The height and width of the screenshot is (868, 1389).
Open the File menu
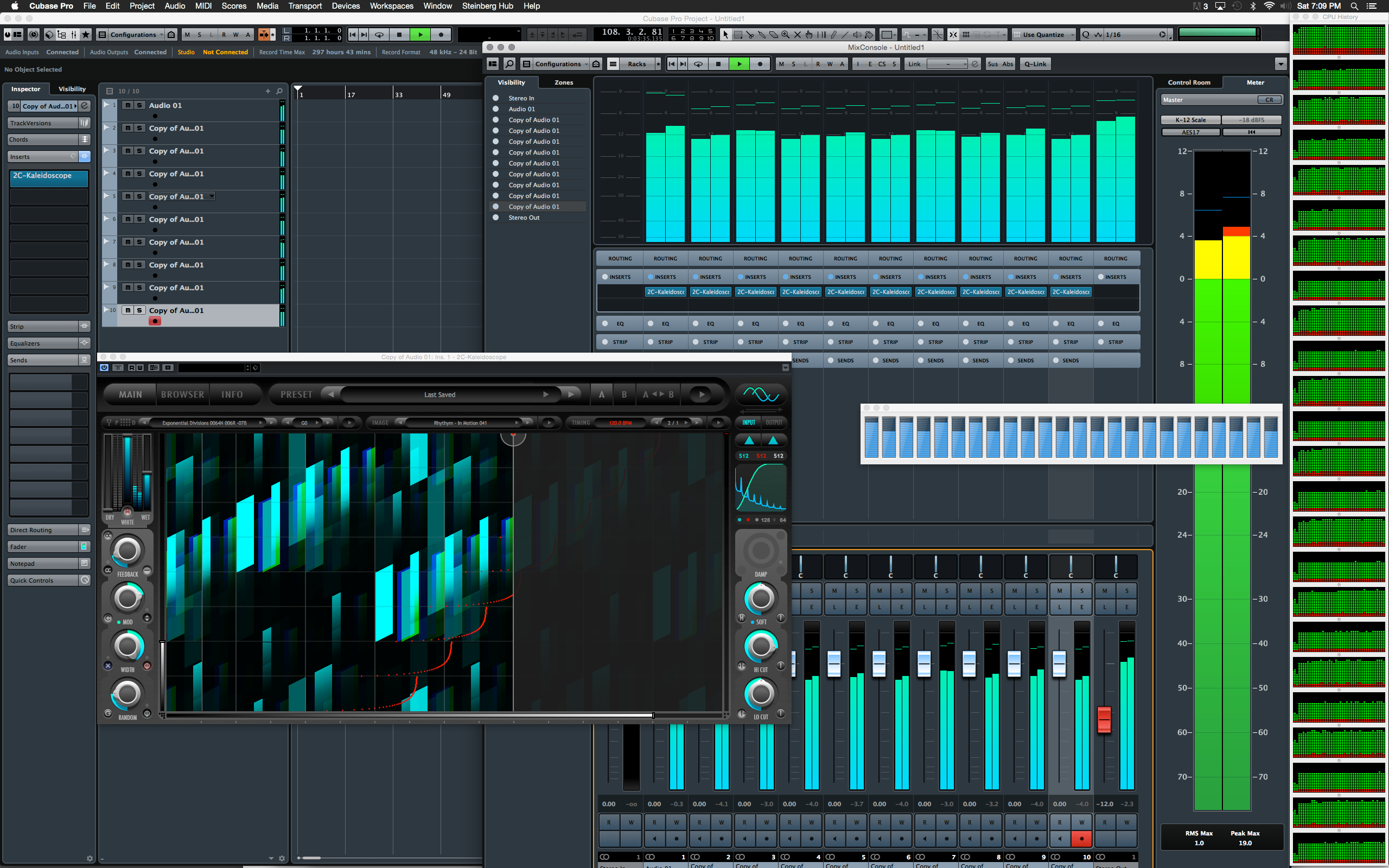pos(89,6)
